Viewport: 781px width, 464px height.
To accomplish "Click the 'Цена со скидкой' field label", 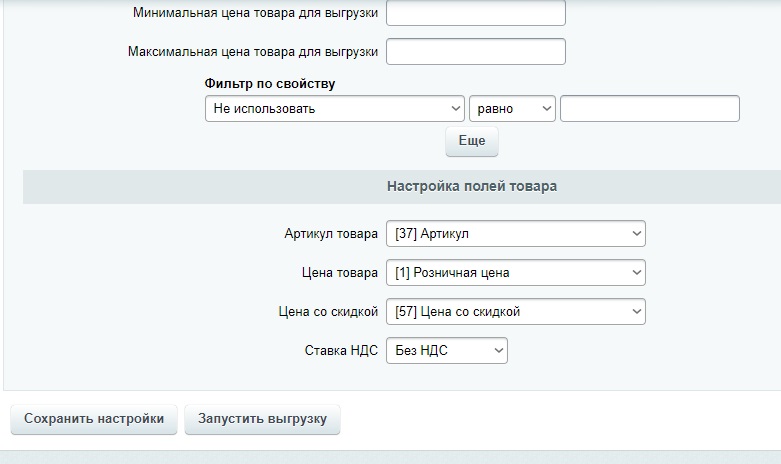I will pyautogui.click(x=328, y=312).
